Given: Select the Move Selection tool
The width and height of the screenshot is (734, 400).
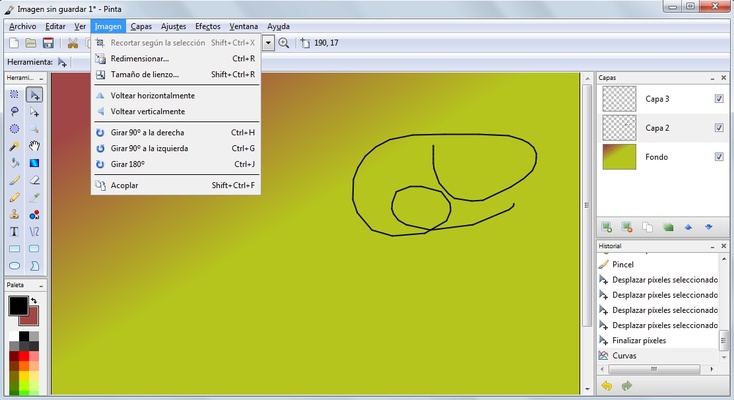Looking at the screenshot, I should (x=34, y=111).
